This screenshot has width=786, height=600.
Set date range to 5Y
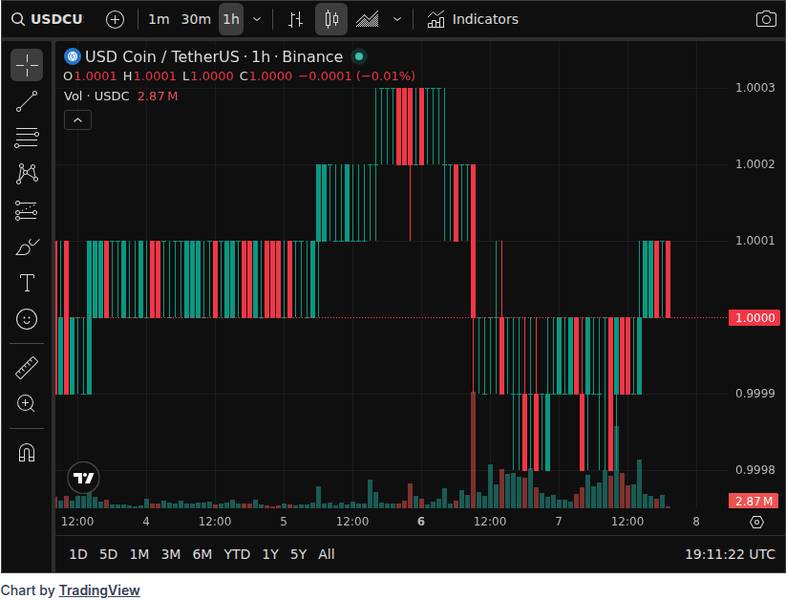point(298,554)
